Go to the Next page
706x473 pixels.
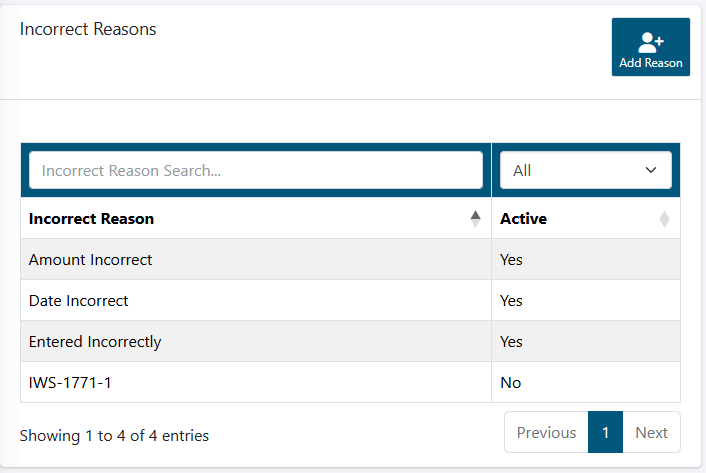[651, 432]
